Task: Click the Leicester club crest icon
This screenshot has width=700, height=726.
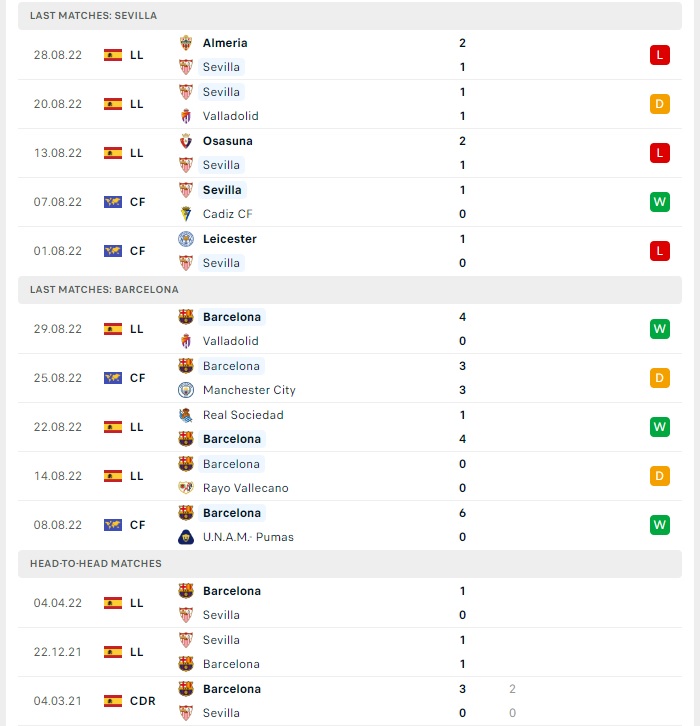Action: point(186,239)
